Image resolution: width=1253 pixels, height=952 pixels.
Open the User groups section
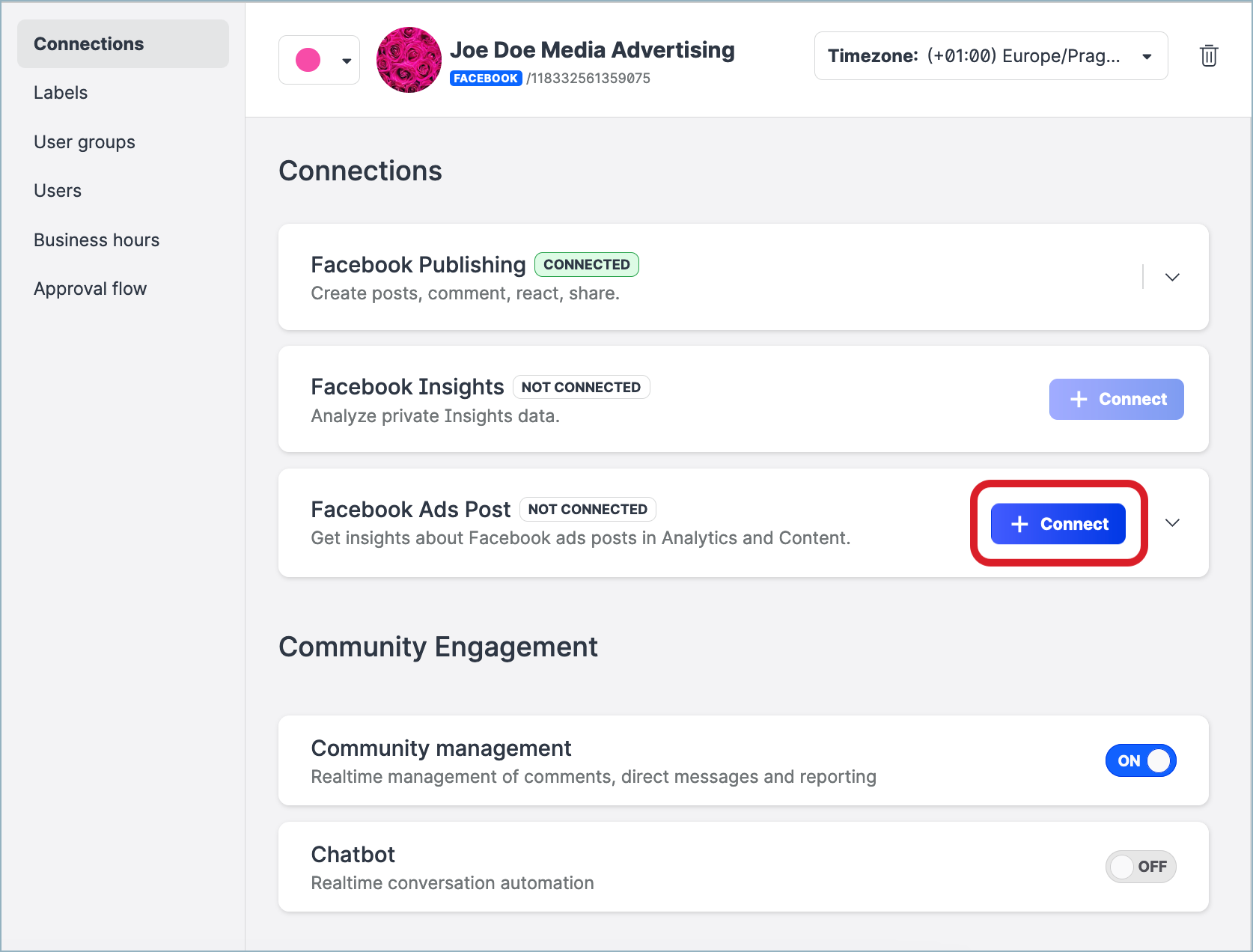tap(84, 141)
